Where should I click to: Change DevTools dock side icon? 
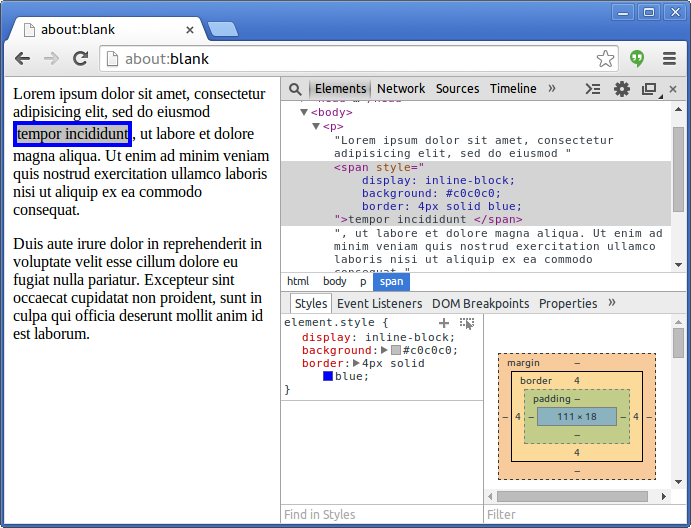(650, 89)
